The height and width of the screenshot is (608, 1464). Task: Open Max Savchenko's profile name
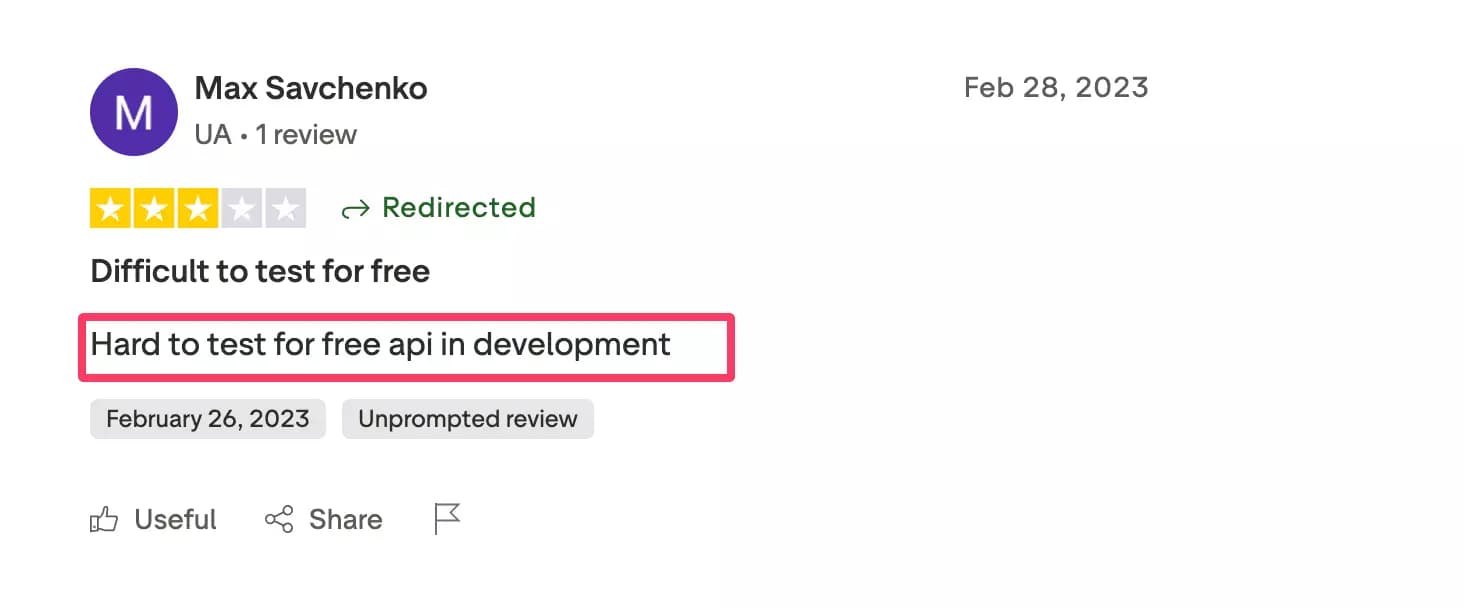coord(310,88)
